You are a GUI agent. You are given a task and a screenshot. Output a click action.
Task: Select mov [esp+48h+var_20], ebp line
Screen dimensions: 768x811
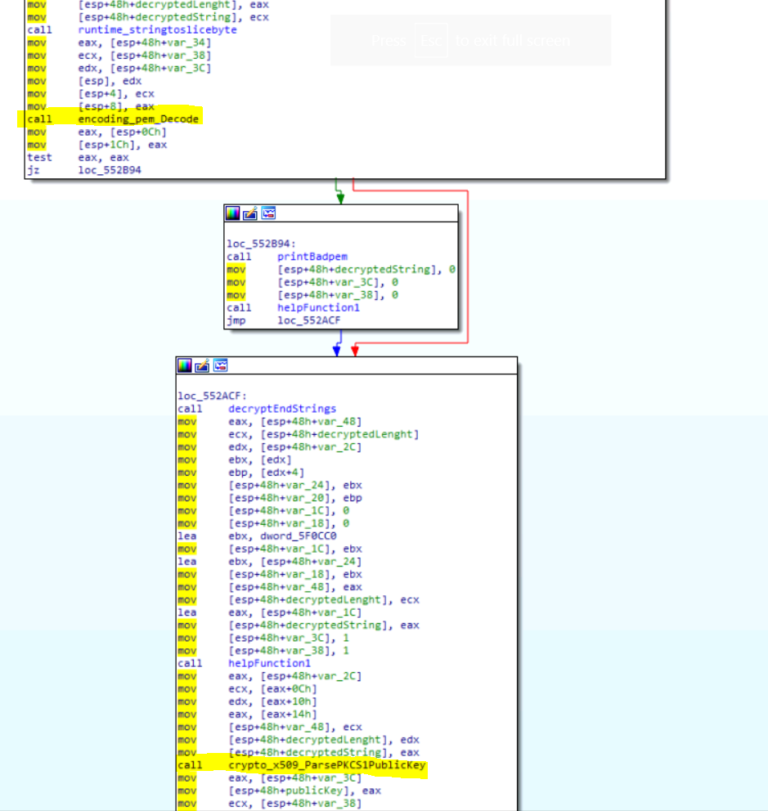[x=270, y=498]
